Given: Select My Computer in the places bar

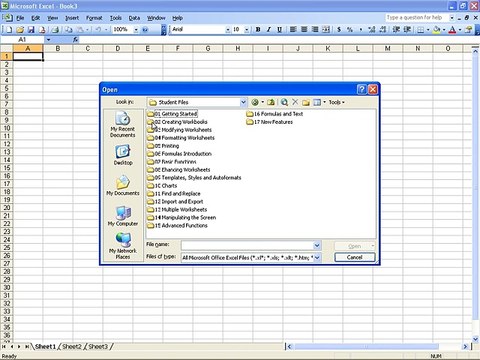Looking at the screenshot, I should 123,216.
